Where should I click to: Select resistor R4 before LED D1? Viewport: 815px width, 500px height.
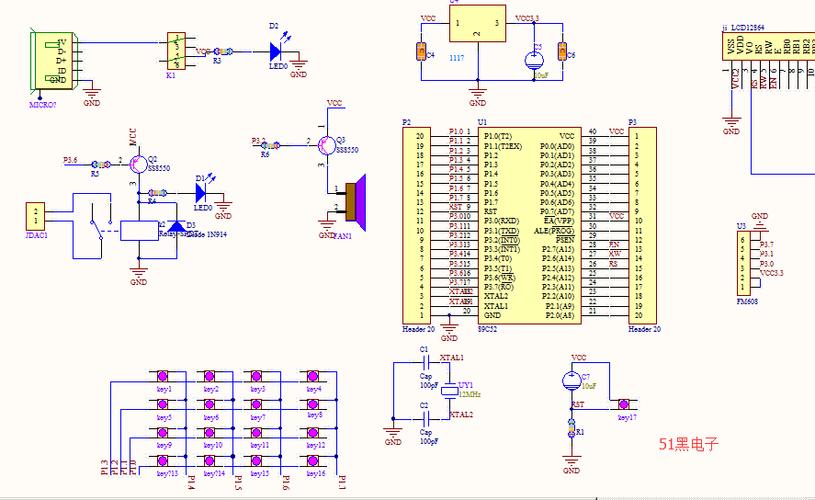[157, 193]
